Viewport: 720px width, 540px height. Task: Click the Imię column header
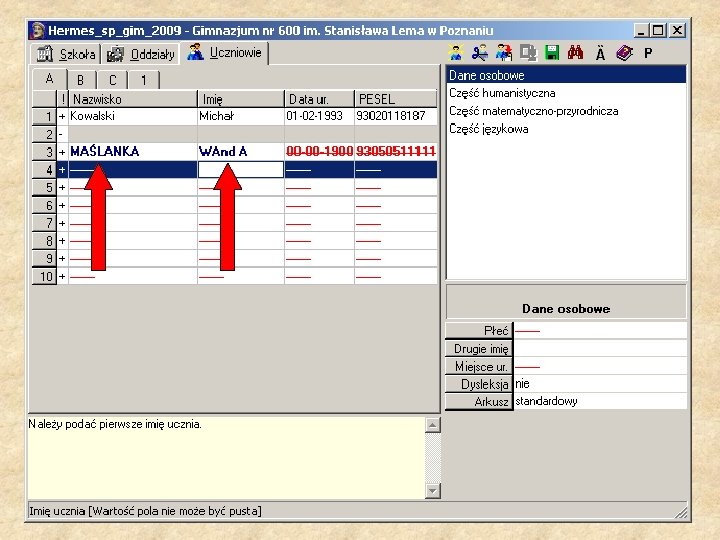(x=241, y=99)
